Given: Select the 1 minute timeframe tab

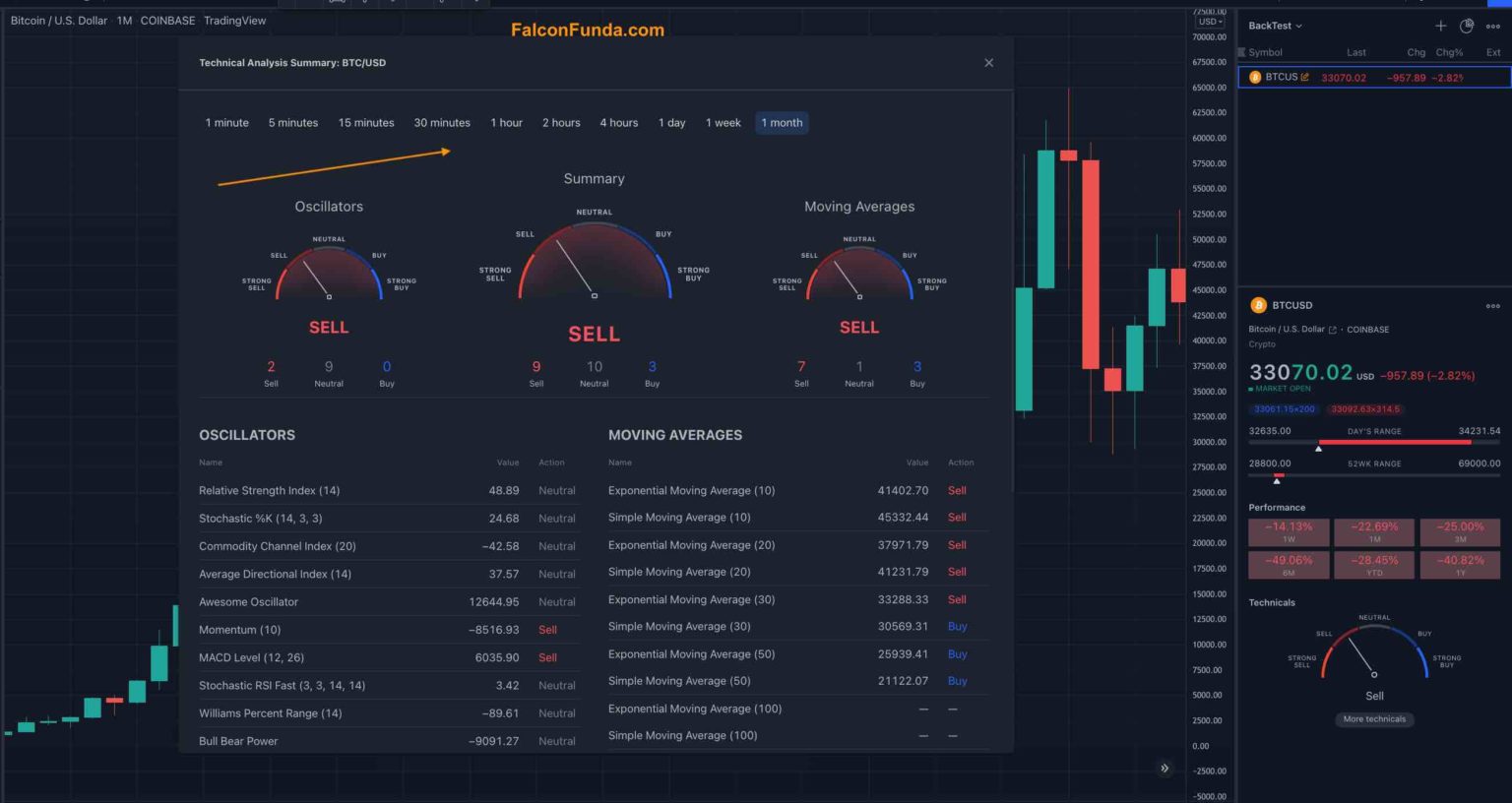Looking at the screenshot, I should [x=227, y=123].
